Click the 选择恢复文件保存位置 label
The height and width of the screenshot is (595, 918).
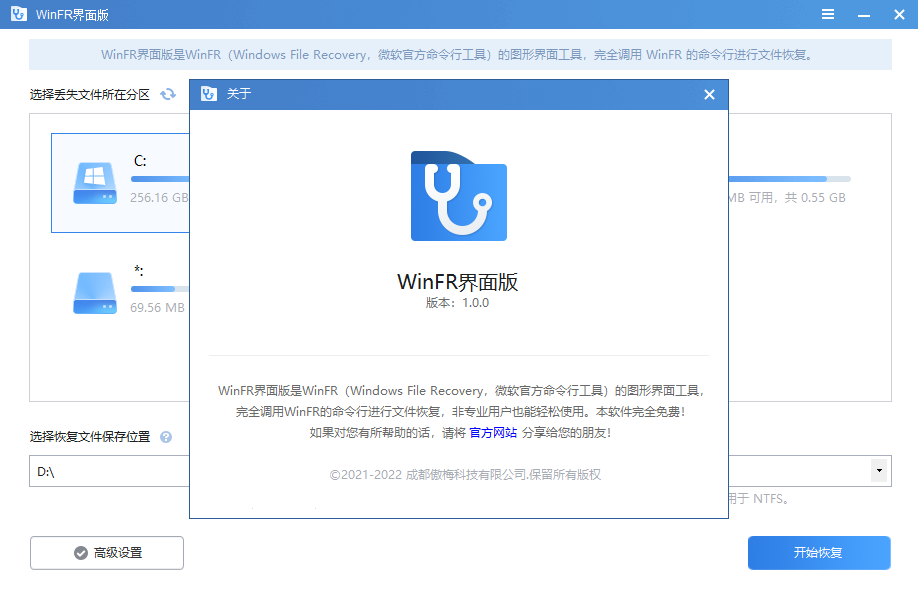coord(90,436)
